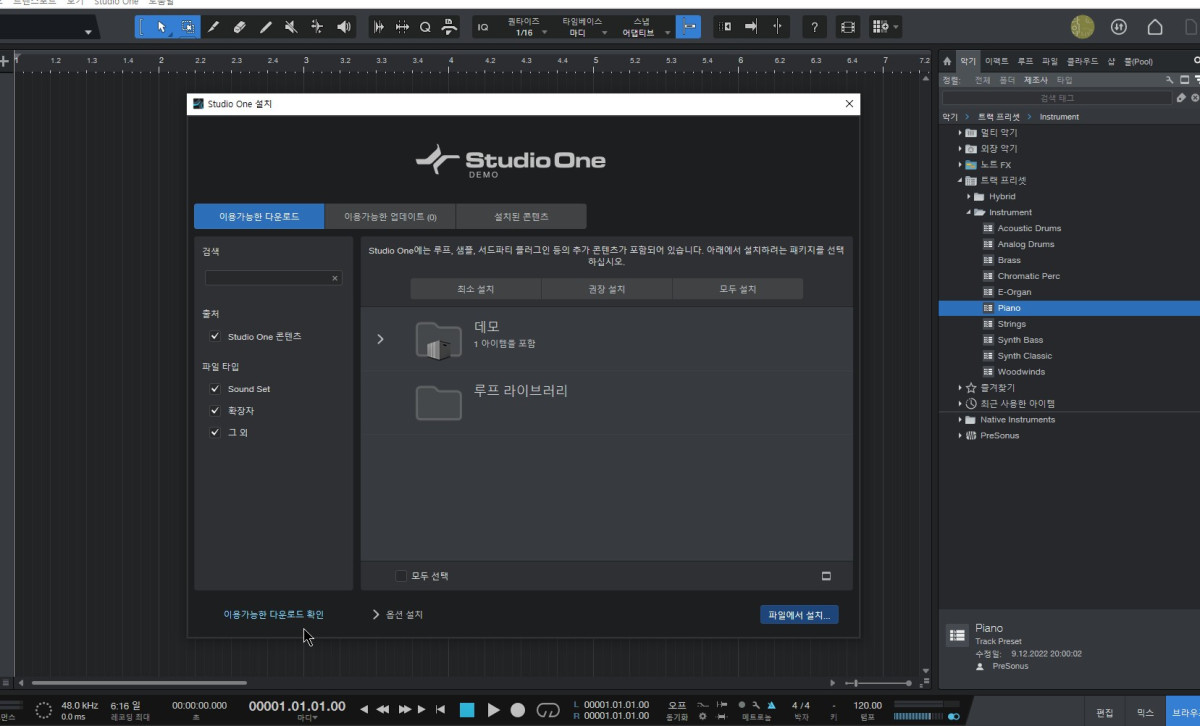
Task: Click the rewind button in transport
Action: (x=382, y=710)
